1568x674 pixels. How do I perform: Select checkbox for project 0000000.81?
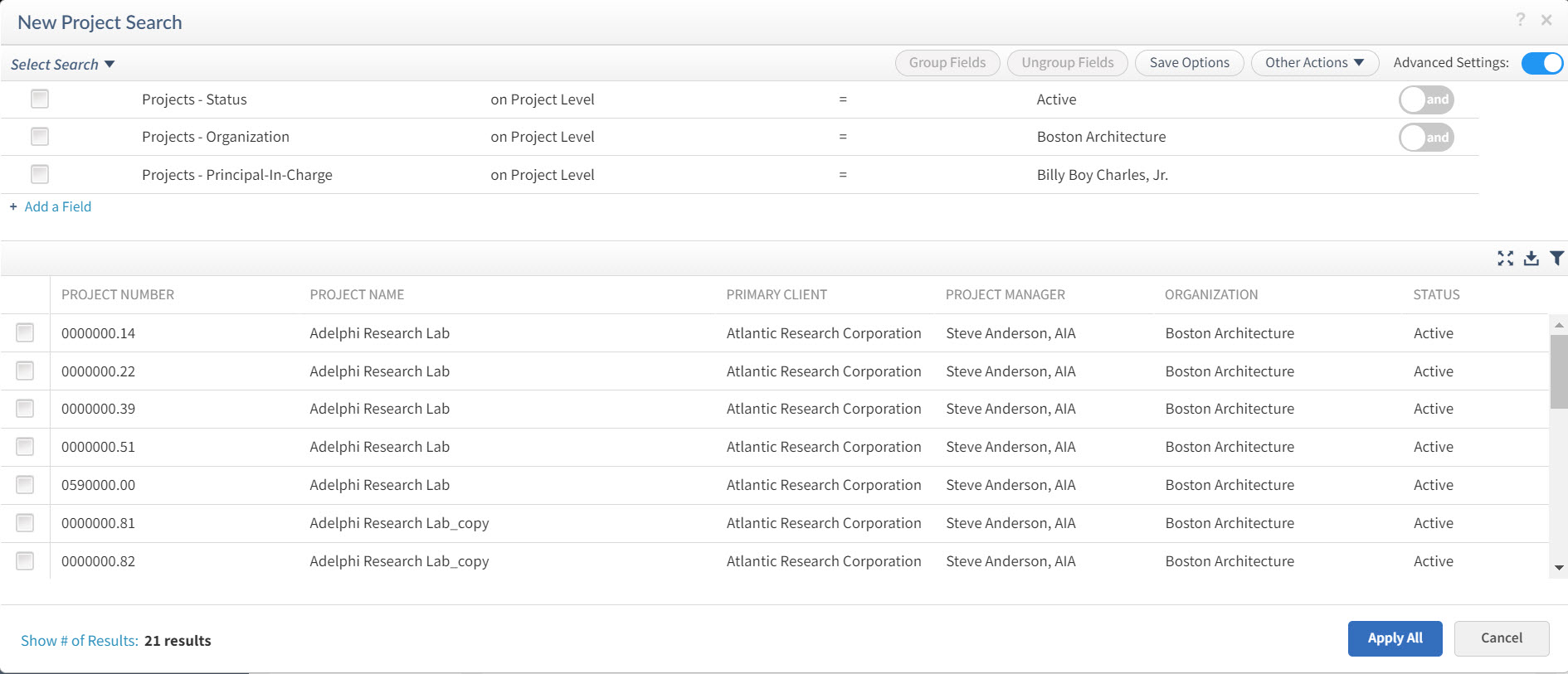(x=25, y=523)
